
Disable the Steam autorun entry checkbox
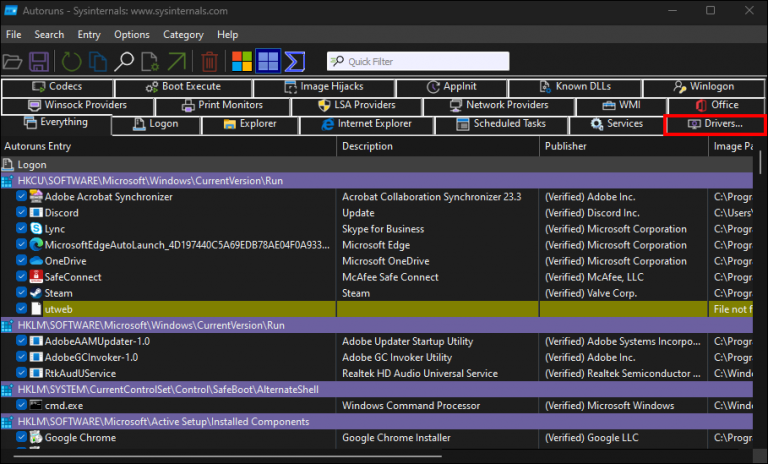tap(22, 293)
